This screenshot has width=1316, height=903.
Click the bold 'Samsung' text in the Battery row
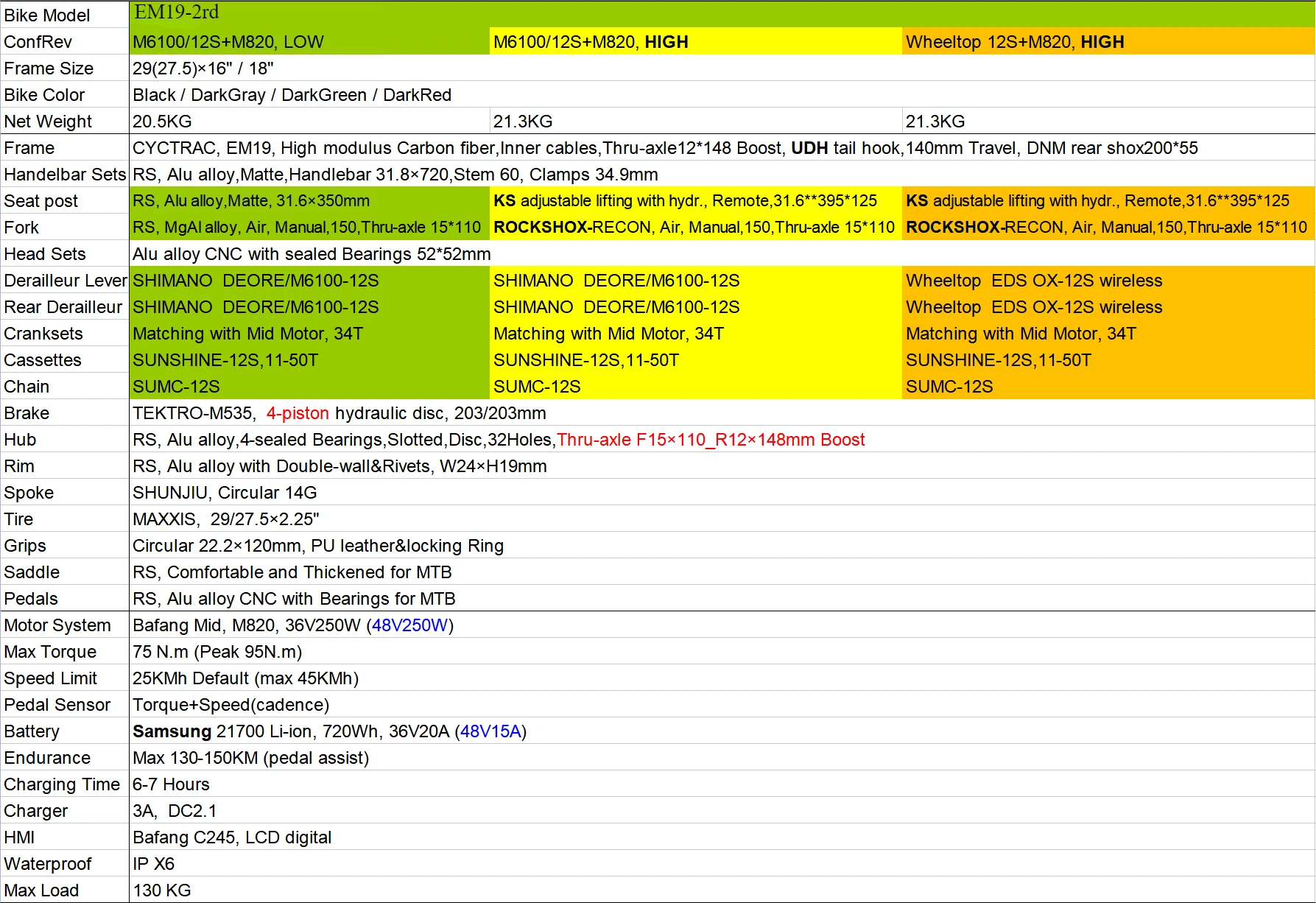[x=172, y=731]
